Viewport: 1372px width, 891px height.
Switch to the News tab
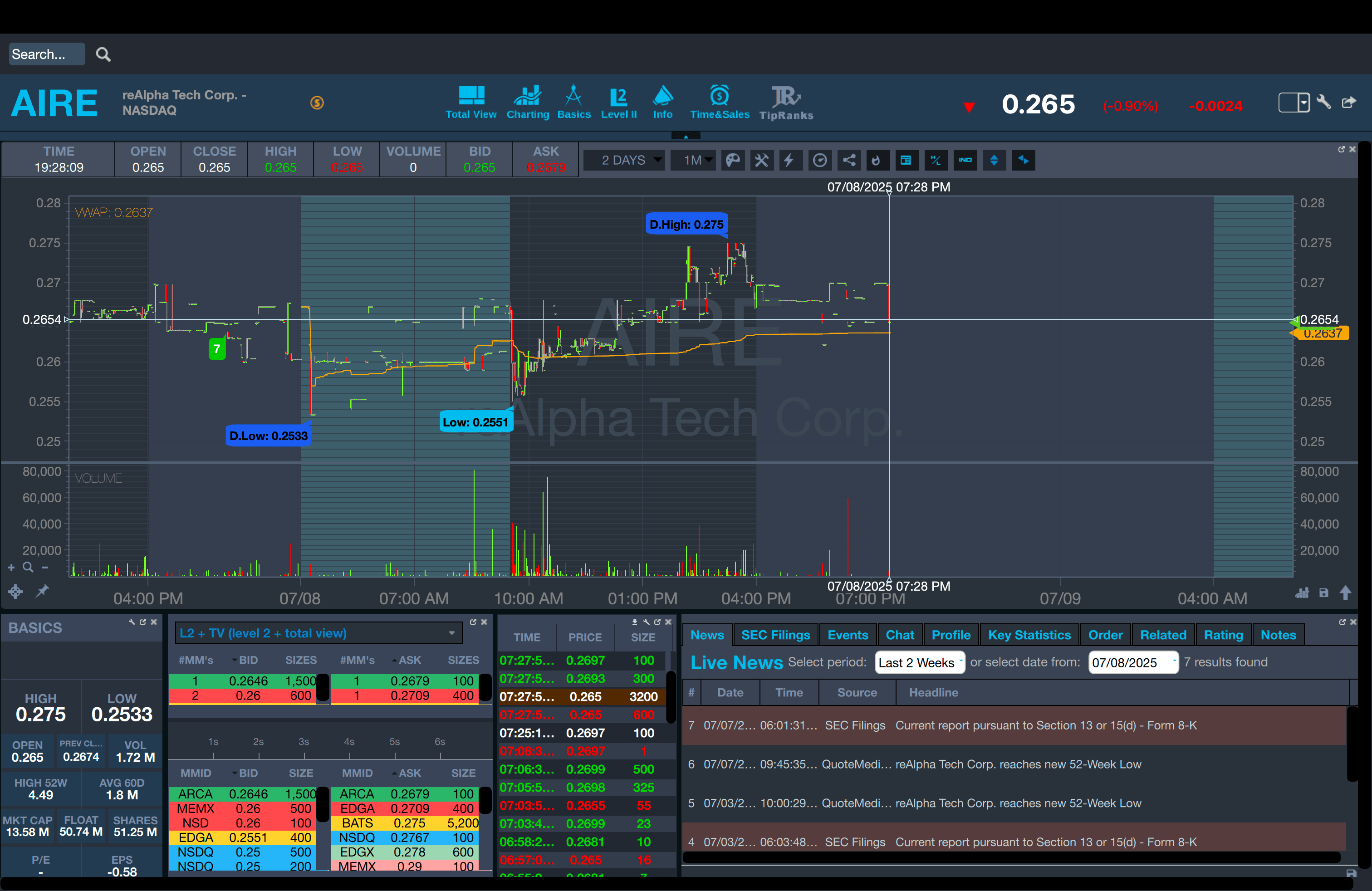tap(707, 635)
